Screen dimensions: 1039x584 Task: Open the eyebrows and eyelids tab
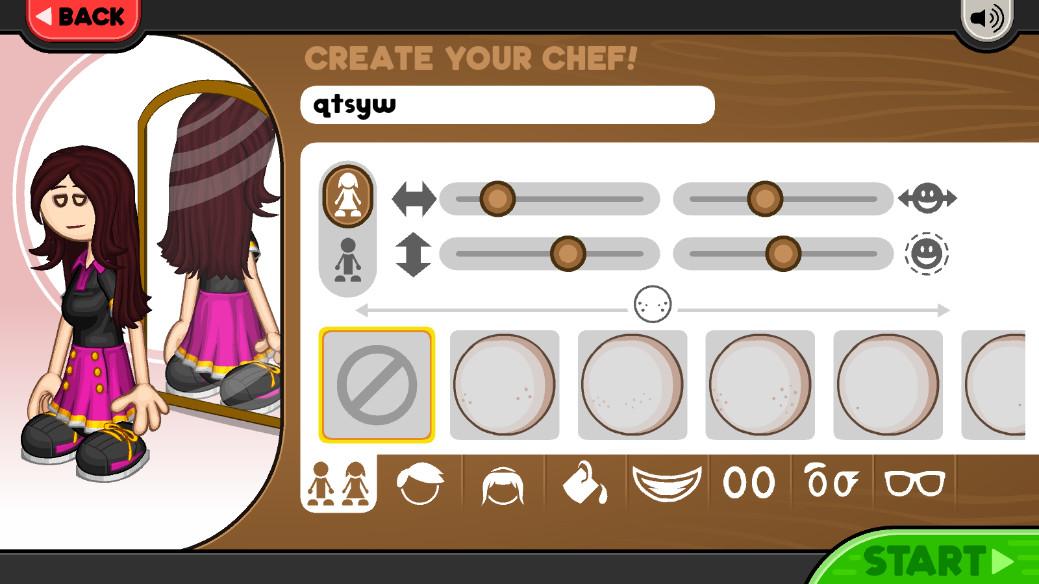(831, 481)
